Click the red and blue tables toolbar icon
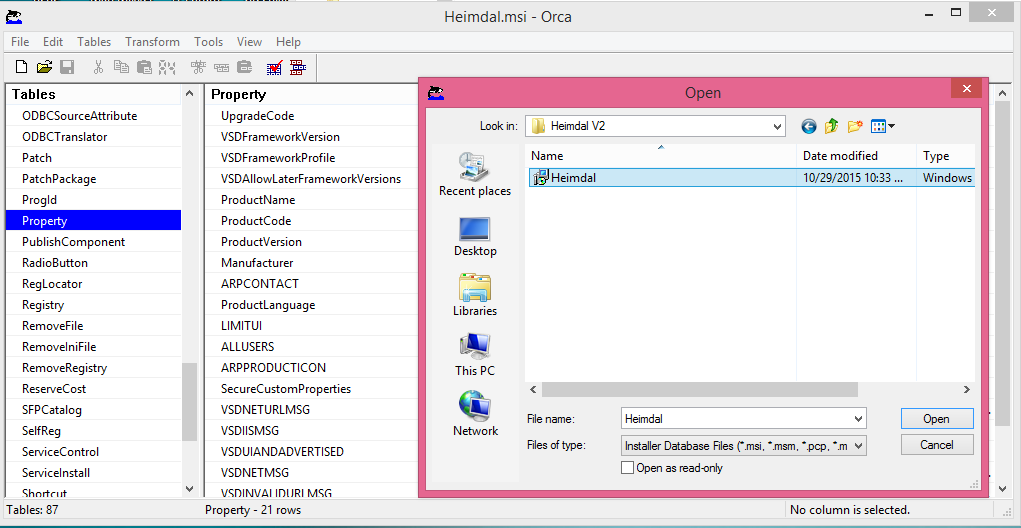Screen dimensions: 1021x528 [x=298, y=66]
